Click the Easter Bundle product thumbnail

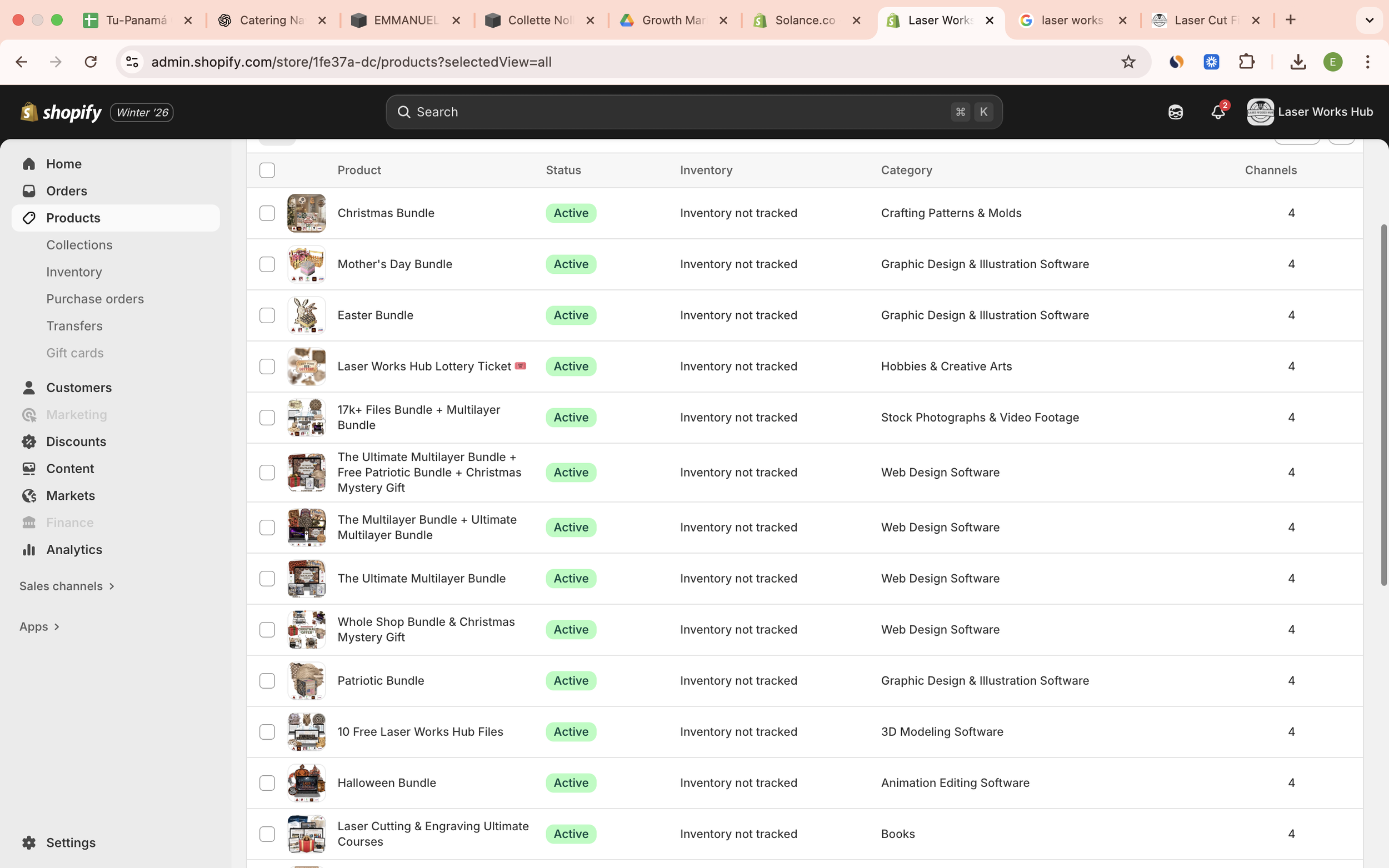pyautogui.click(x=306, y=315)
